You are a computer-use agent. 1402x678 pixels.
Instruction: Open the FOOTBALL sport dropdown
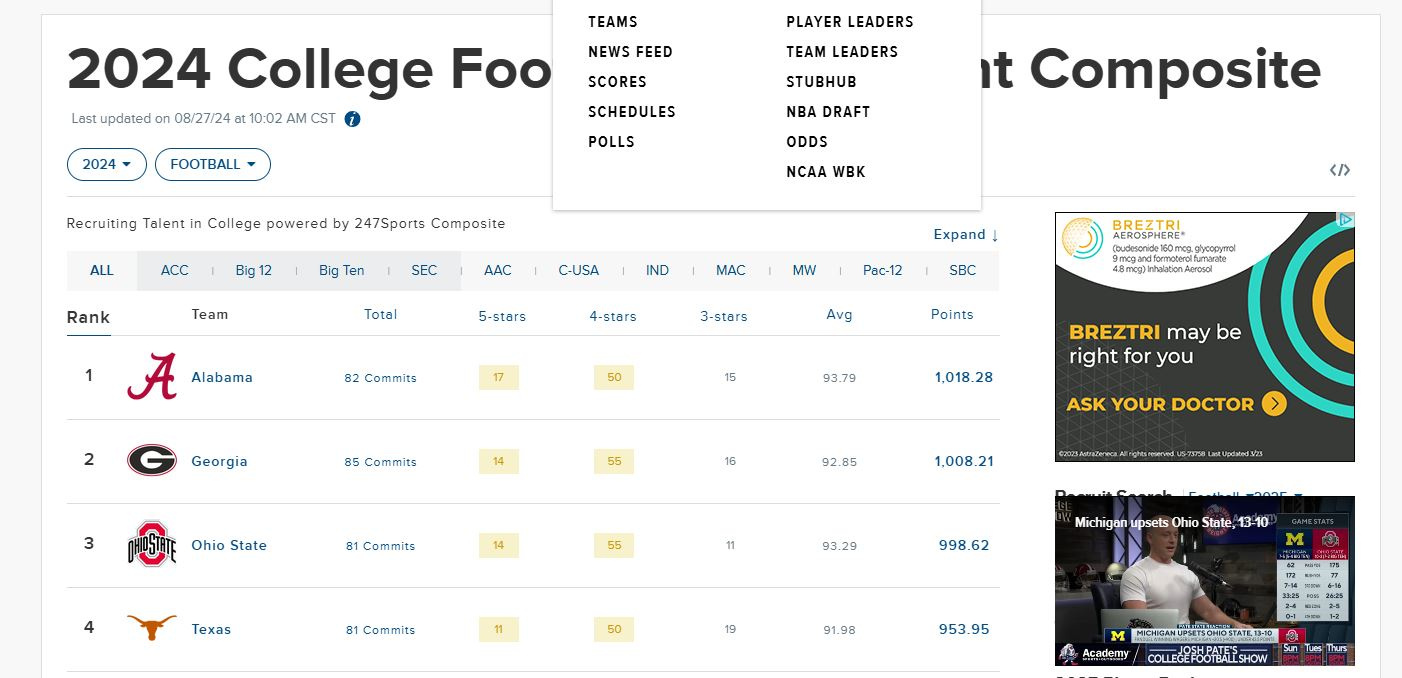pyautogui.click(x=212, y=164)
